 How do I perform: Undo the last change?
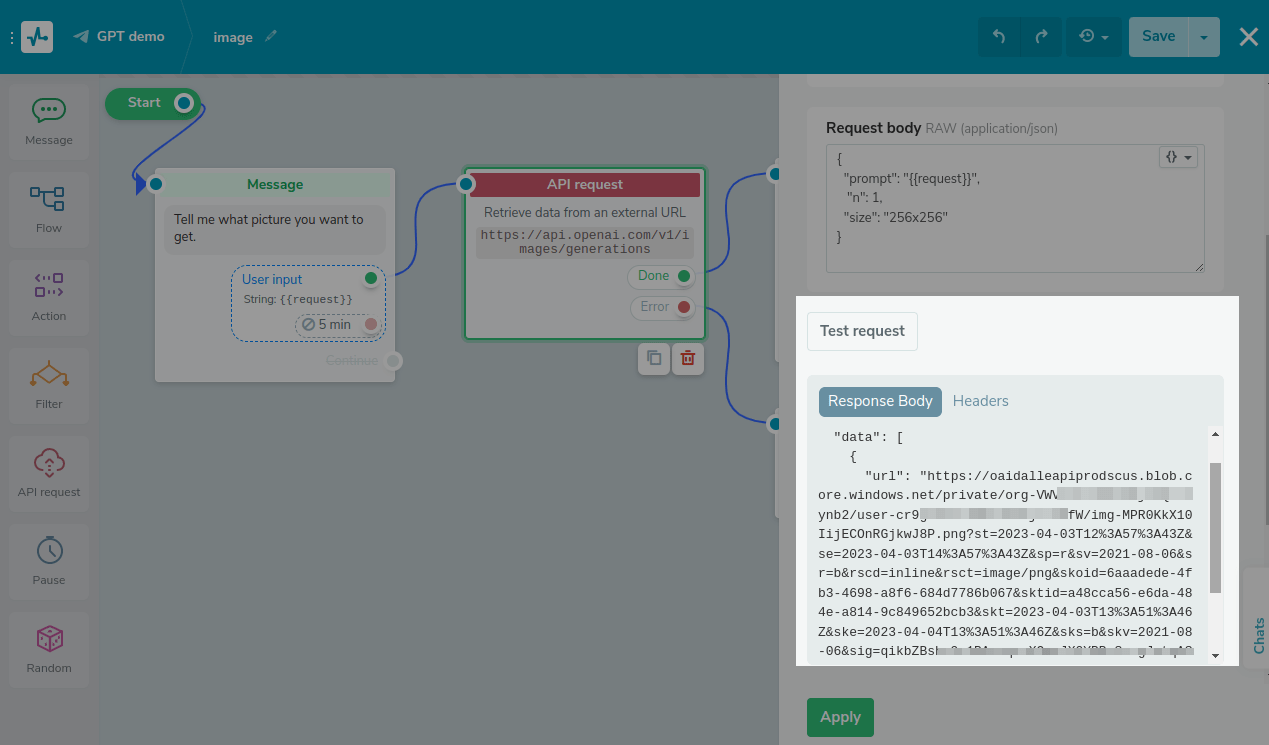(x=999, y=36)
